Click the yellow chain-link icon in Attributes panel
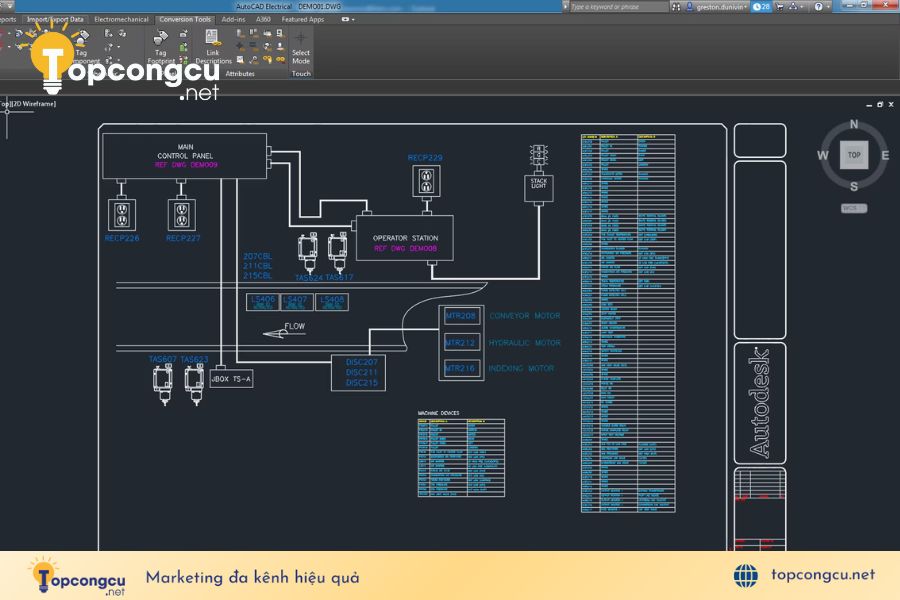Viewport: 900px width, 600px height. [280, 59]
